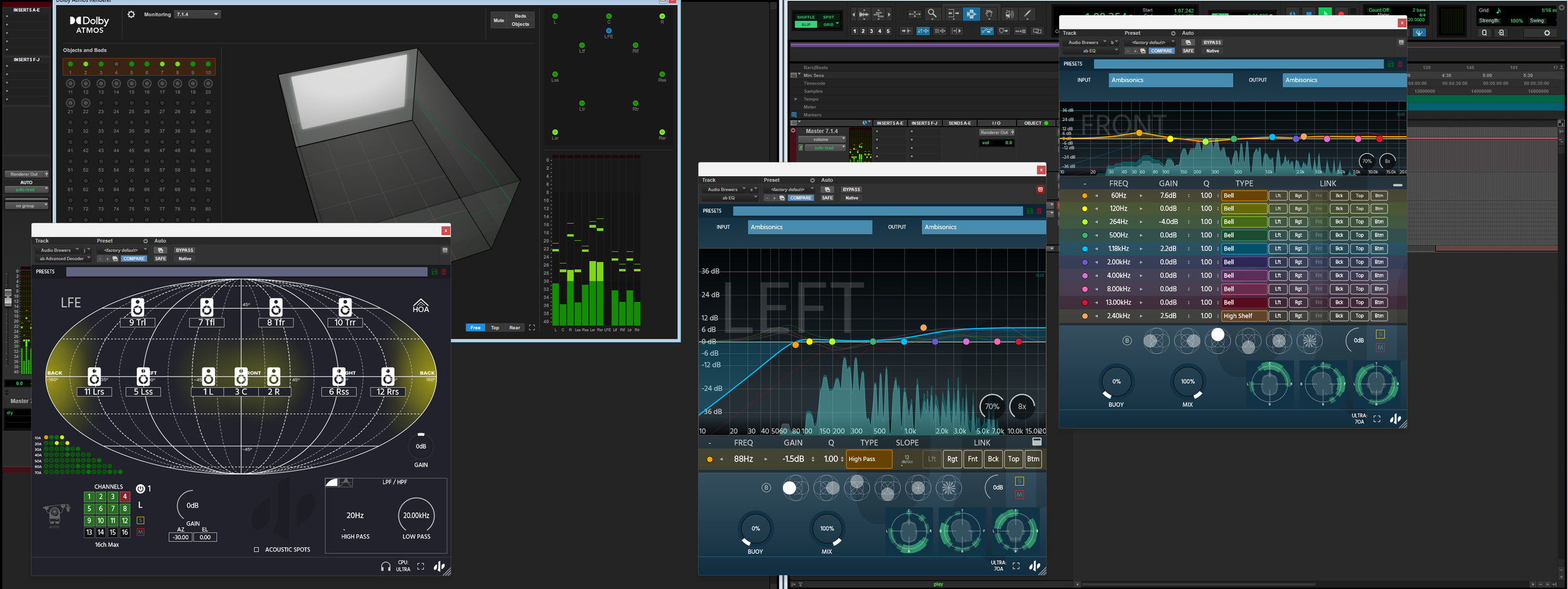Toggle SAFE in the LEFT EQ plugin
This screenshot has height=589, width=1568.
click(827, 198)
